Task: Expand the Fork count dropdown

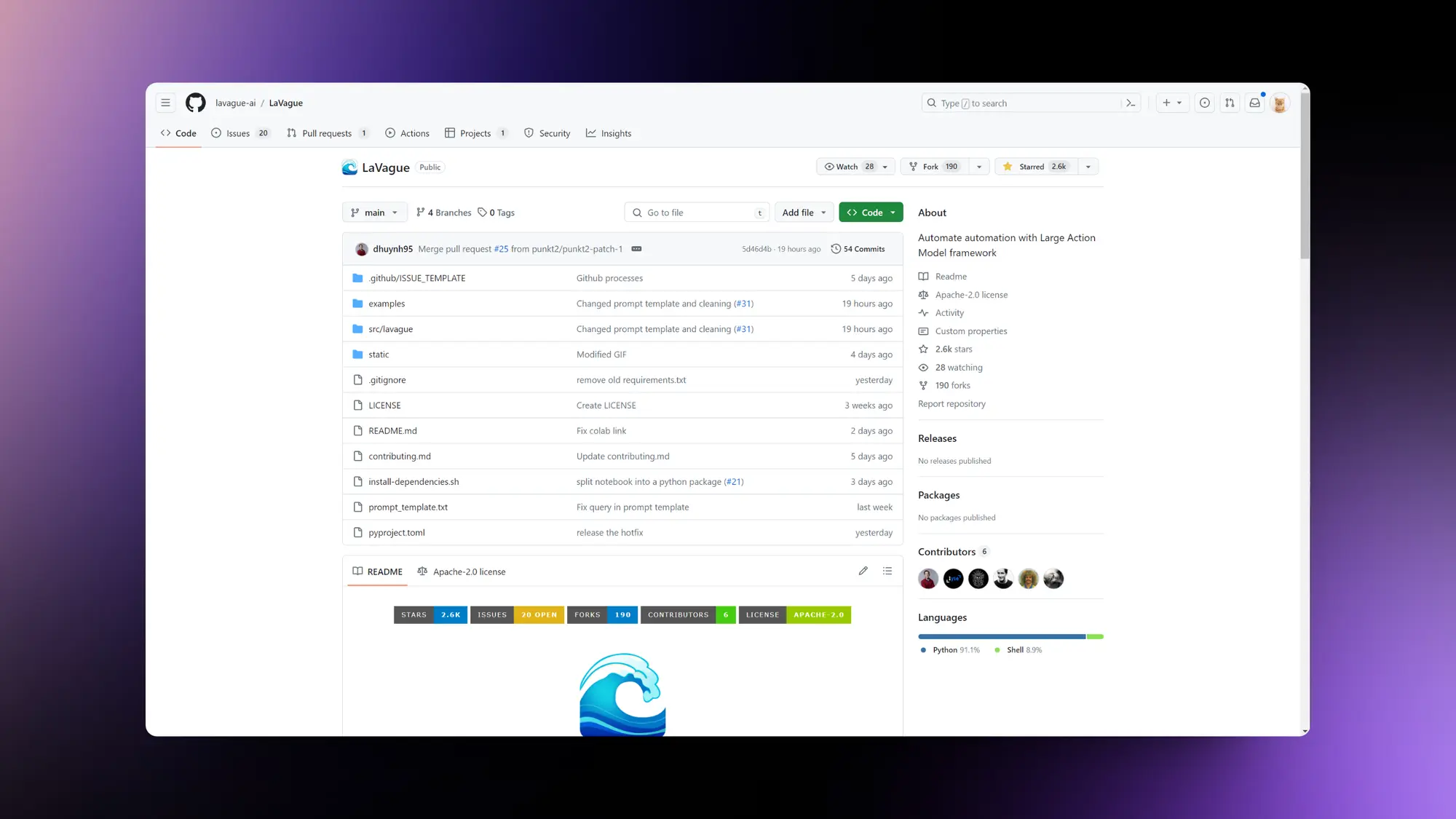Action: pos(978,167)
